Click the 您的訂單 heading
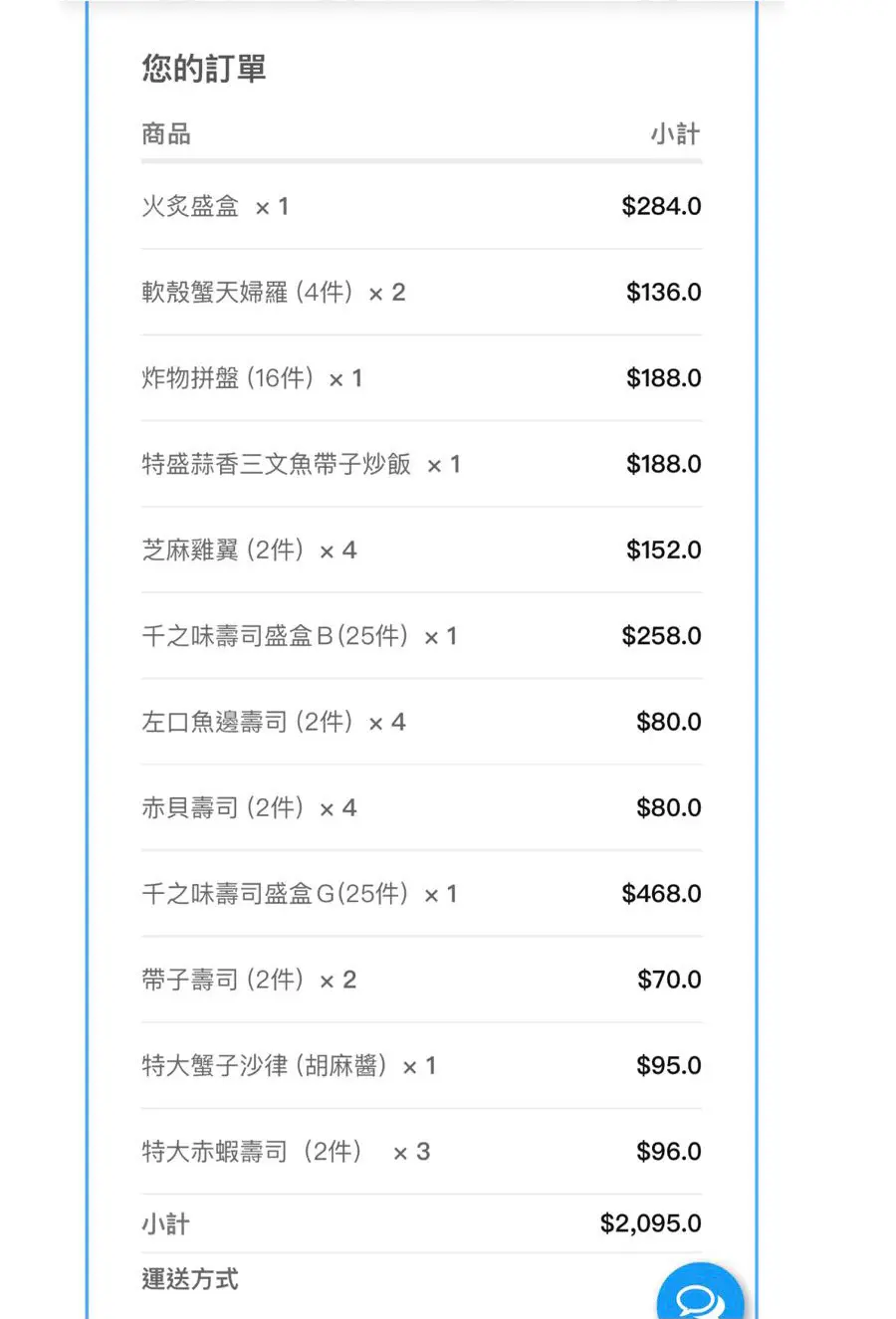The height and width of the screenshot is (1319, 896). click(204, 69)
